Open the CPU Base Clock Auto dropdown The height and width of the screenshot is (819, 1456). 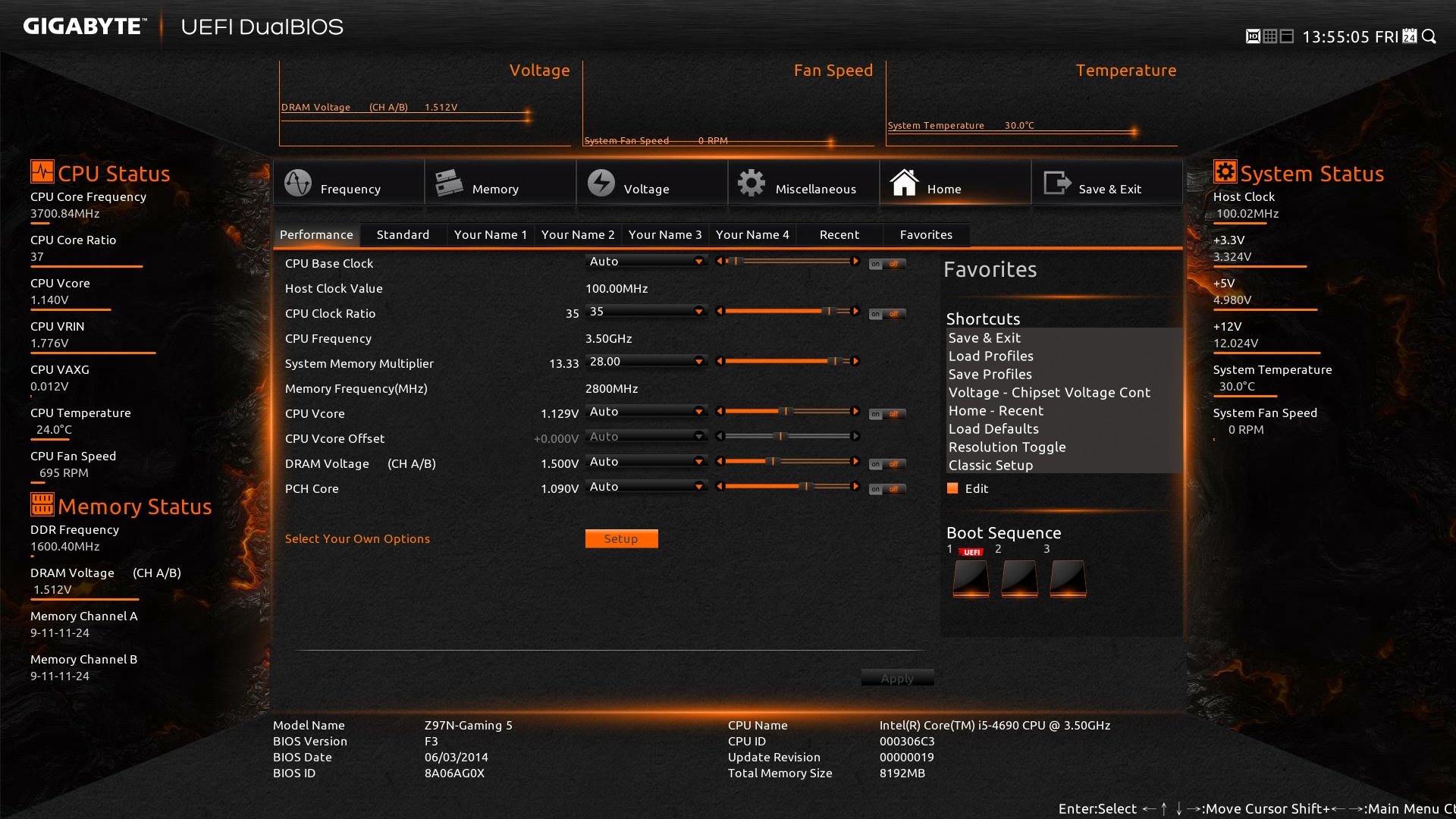point(646,261)
